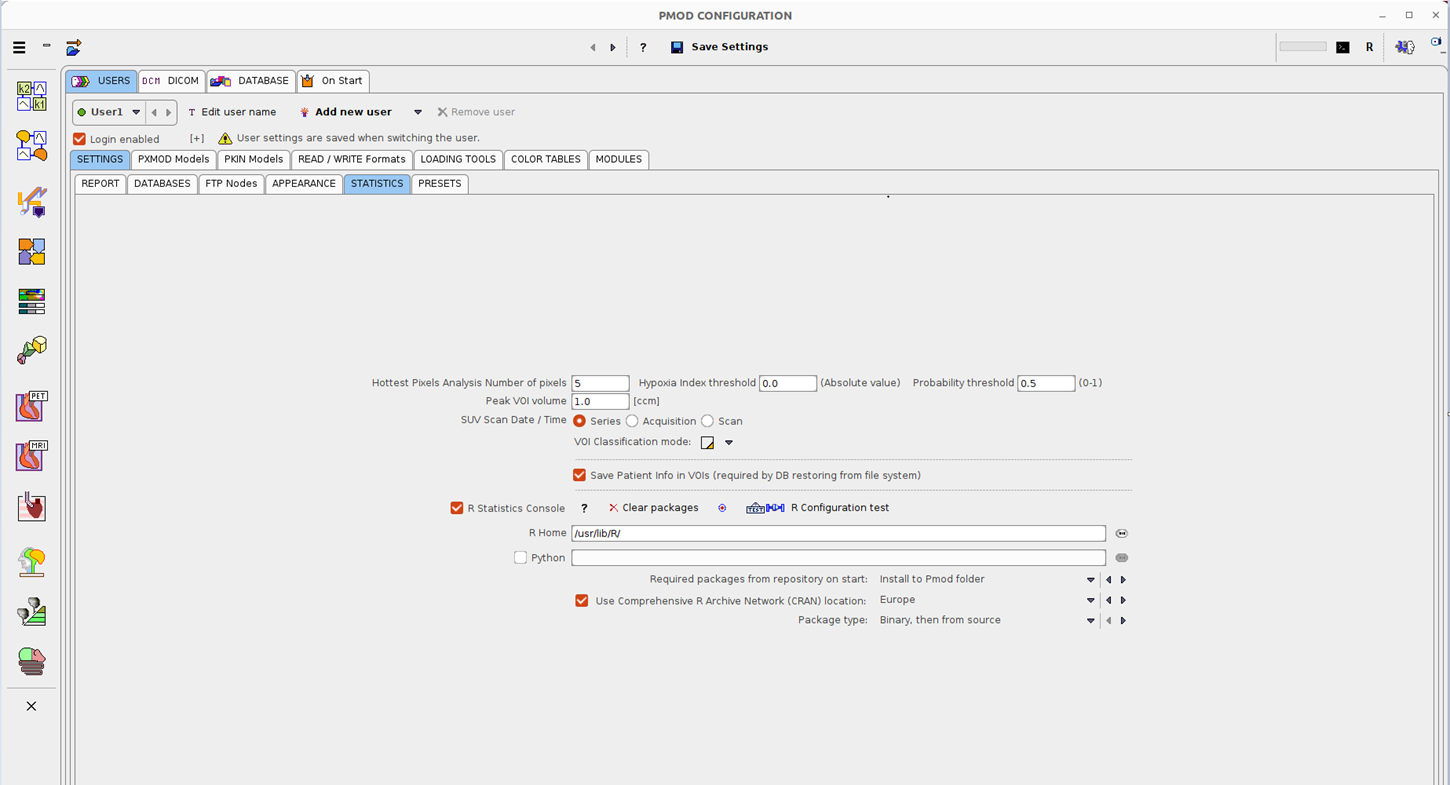Launch the green-striped segmentation sidebar tool
Screen dimensions: 1450x785
[x=32, y=612]
